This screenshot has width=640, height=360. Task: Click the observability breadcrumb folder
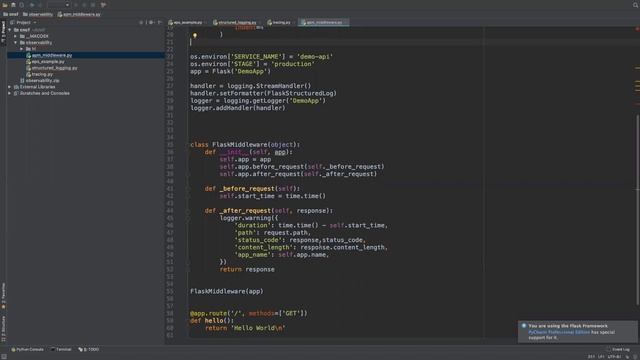(38, 14)
